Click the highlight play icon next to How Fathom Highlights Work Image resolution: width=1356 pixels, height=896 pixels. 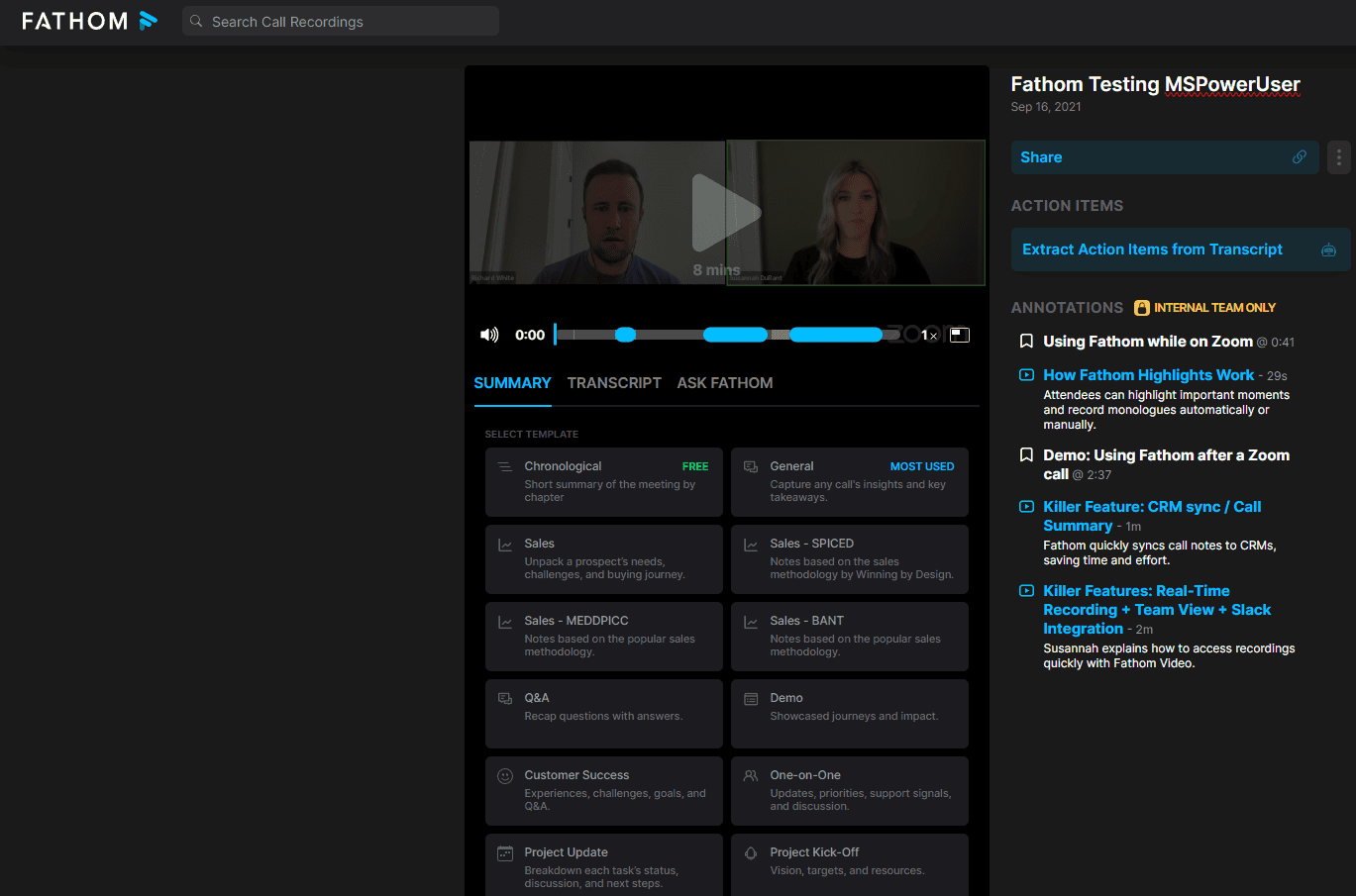(x=1026, y=374)
